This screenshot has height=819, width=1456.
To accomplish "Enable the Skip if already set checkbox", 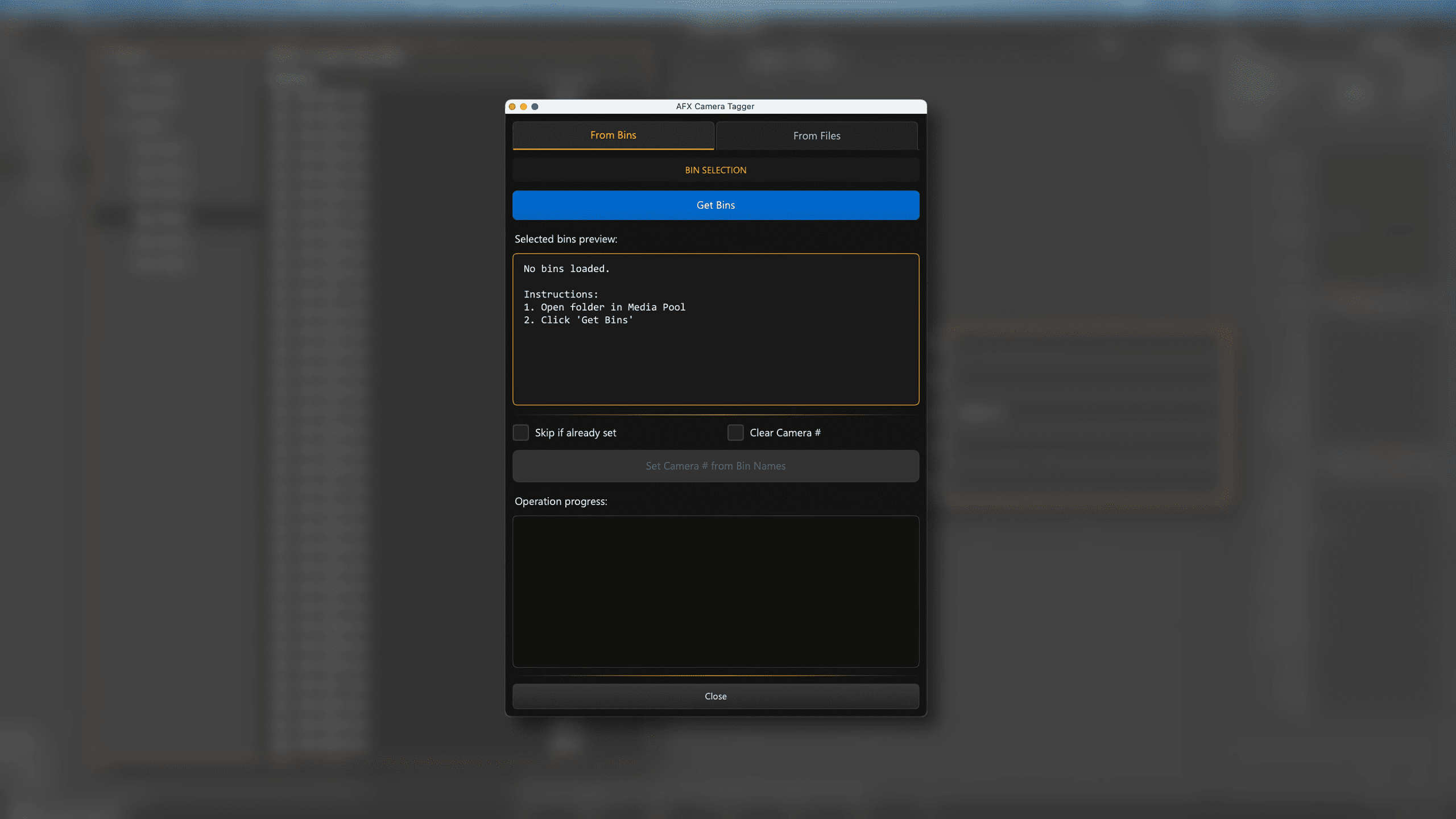I will click(520, 433).
